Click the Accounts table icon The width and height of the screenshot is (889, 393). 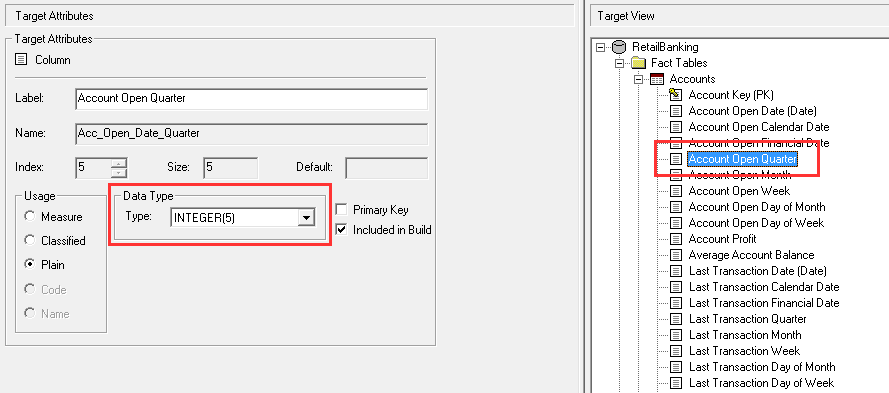(657, 79)
